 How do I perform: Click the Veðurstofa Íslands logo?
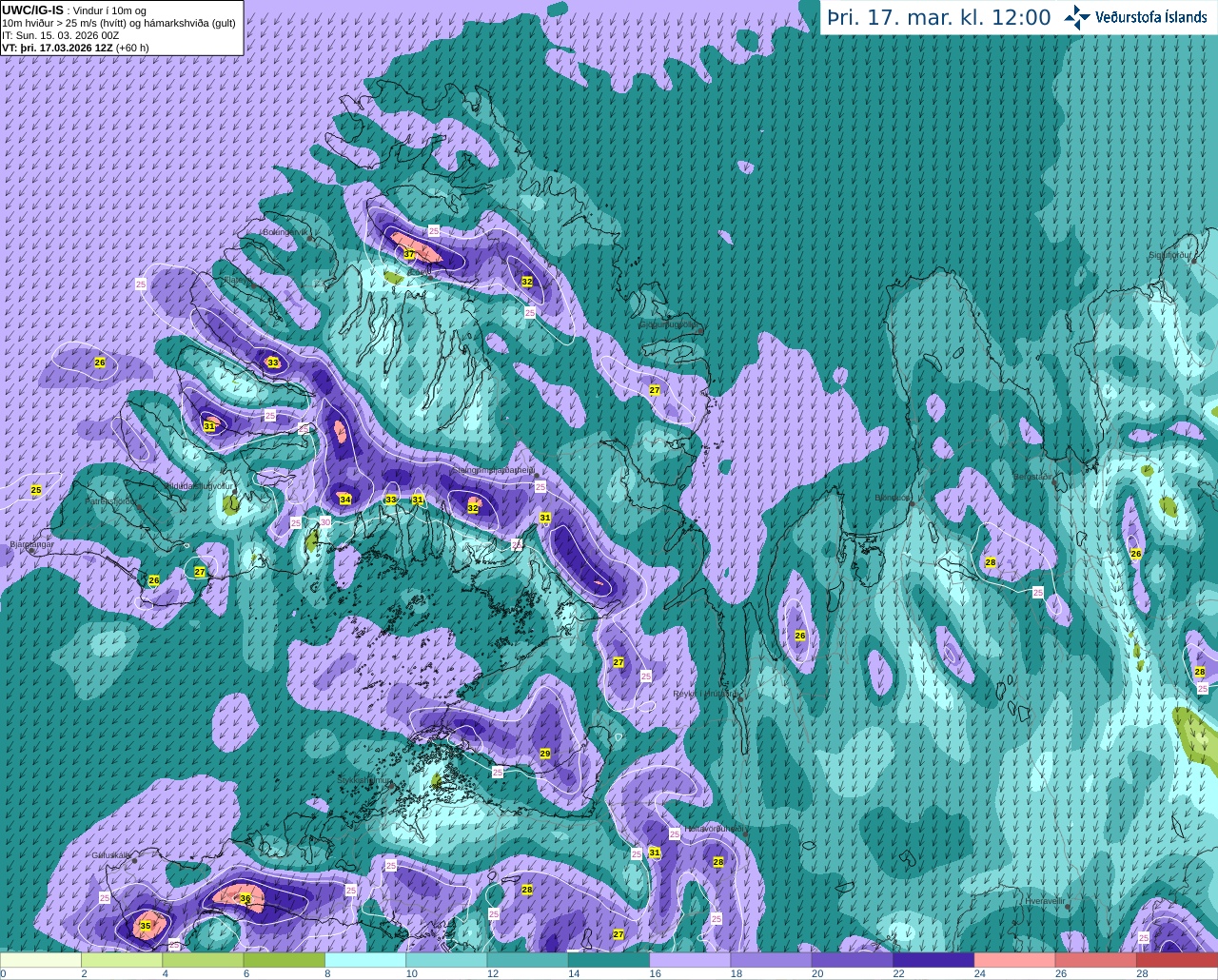[1136, 17]
